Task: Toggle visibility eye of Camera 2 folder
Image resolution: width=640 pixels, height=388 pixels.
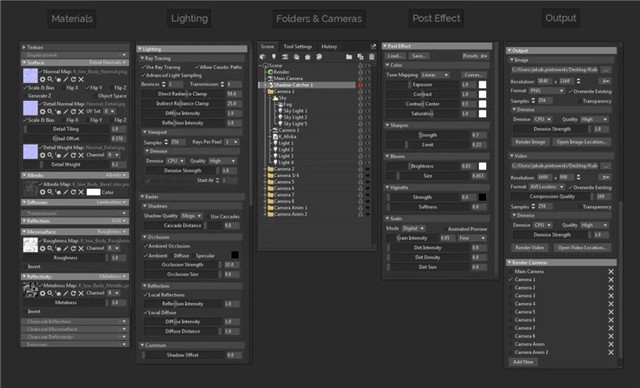Action: click(368, 169)
